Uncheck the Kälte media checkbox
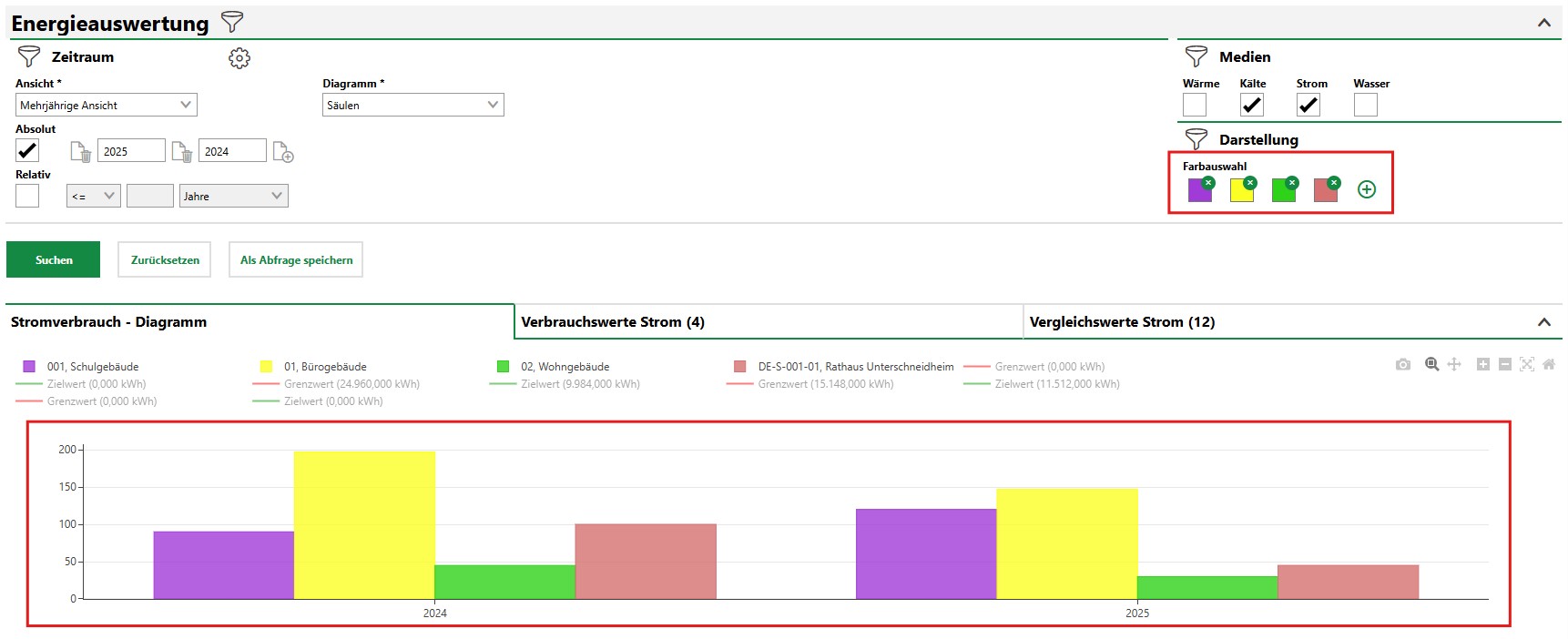Image resolution: width=1568 pixels, height=639 pixels. tap(1252, 106)
